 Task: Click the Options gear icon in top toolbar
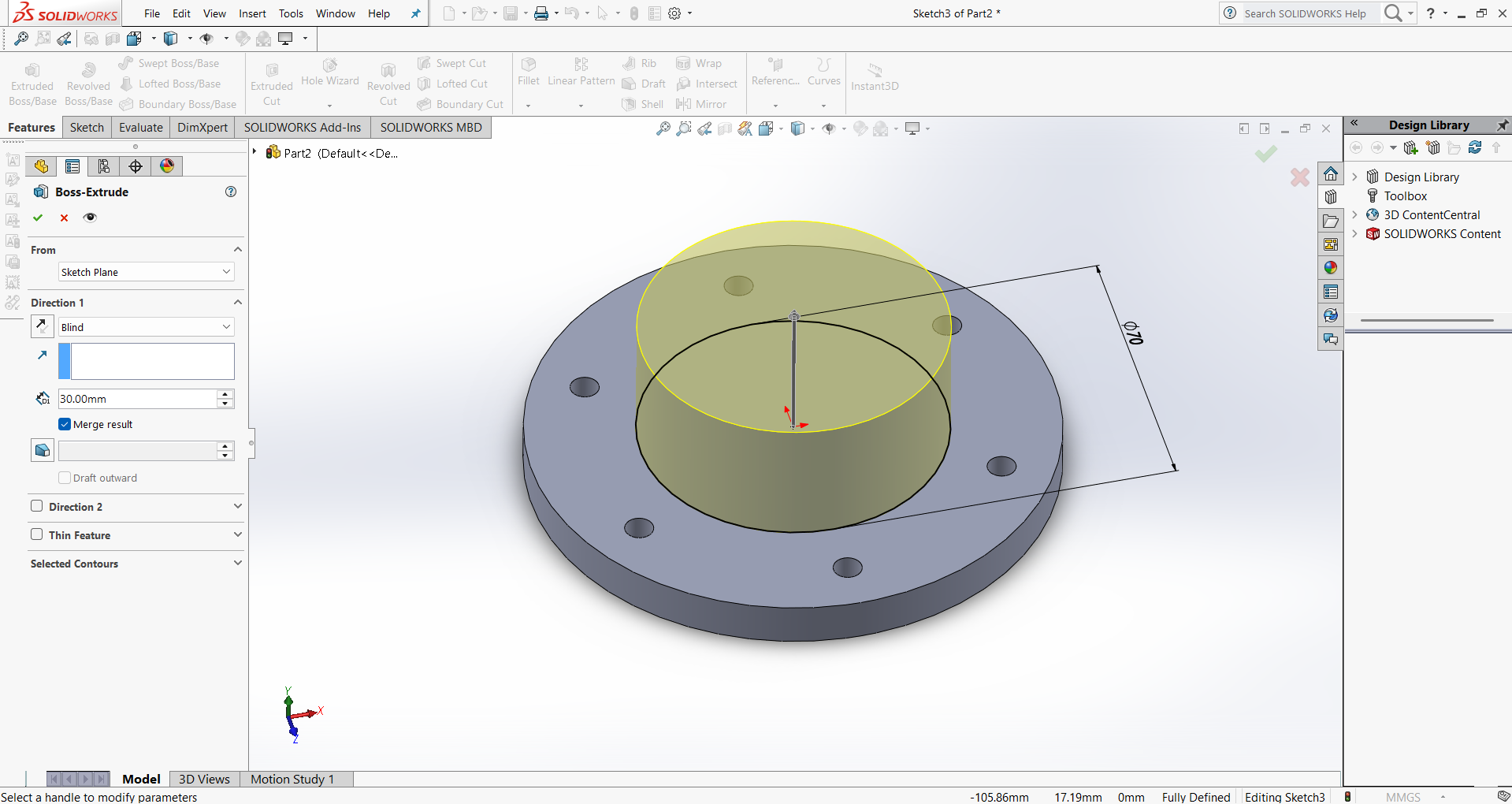point(674,13)
